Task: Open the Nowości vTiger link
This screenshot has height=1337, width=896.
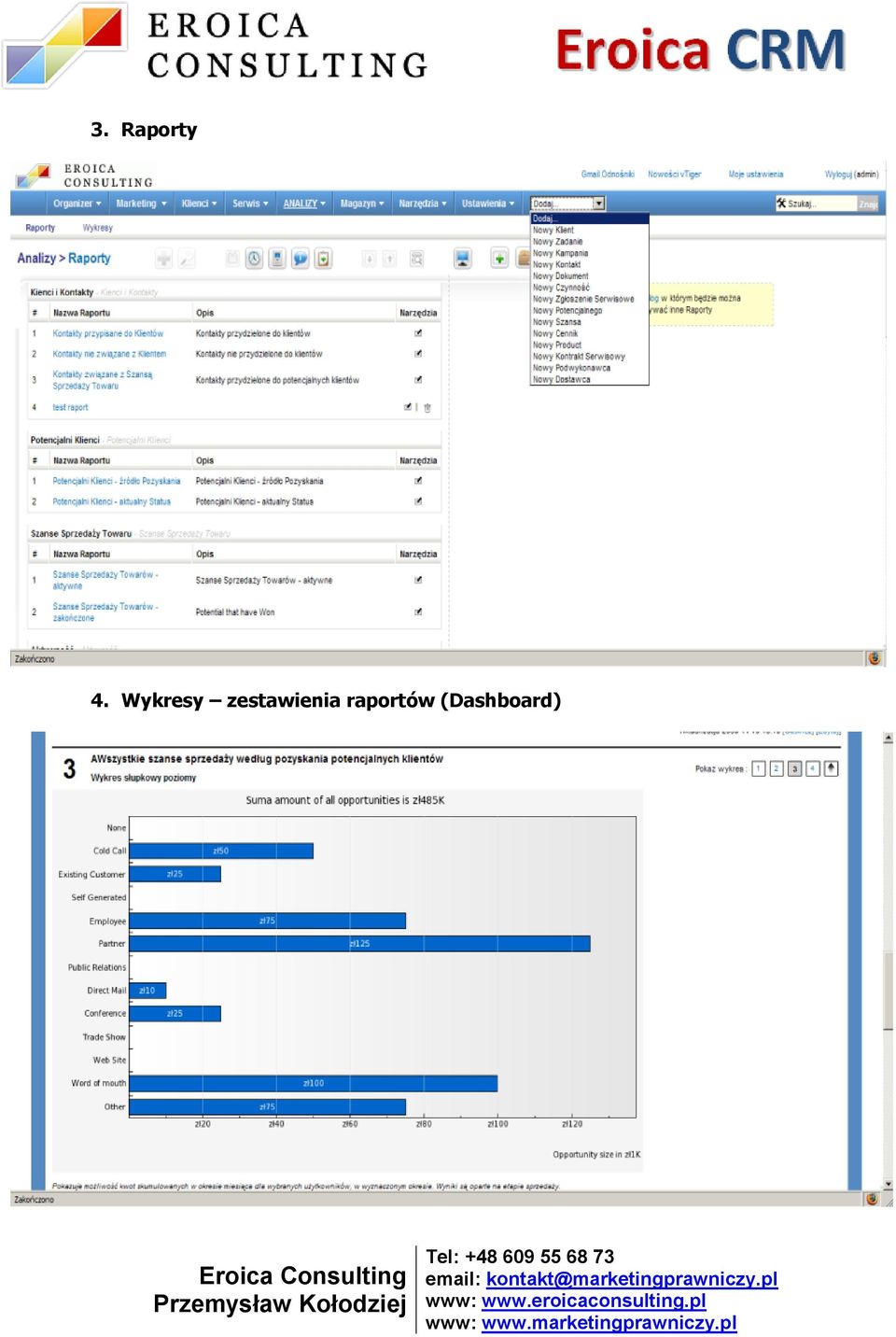Action: click(x=674, y=175)
